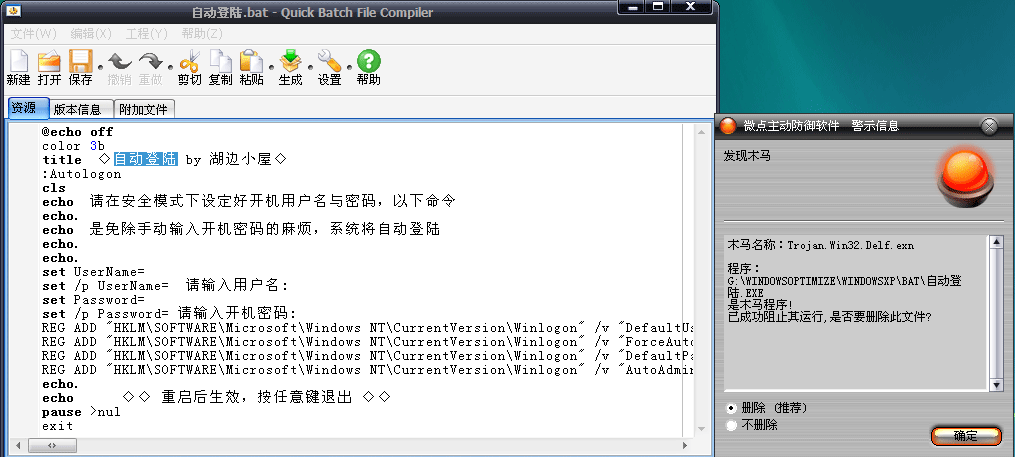
Task: Click the REG ADD line ending ForceAuto
Action: (x=368, y=342)
